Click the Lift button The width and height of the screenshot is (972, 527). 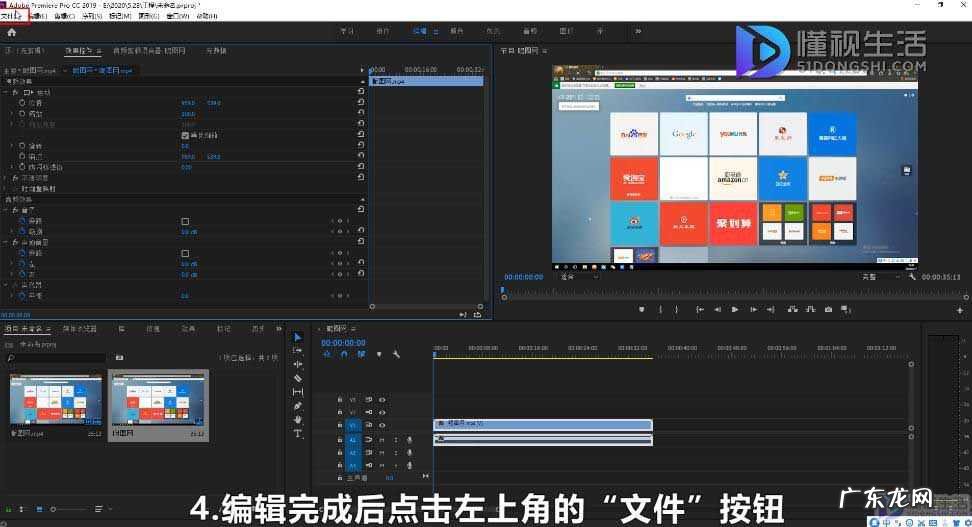point(792,309)
